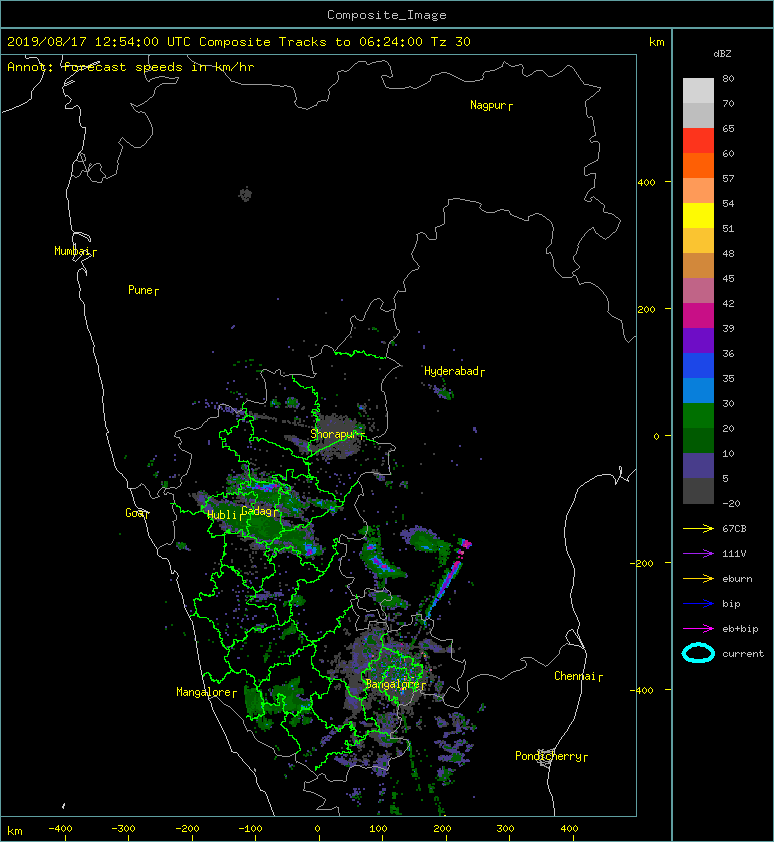Select the royal blue swatch near 36
Screen dimensions: 774x842
[x=698, y=365]
